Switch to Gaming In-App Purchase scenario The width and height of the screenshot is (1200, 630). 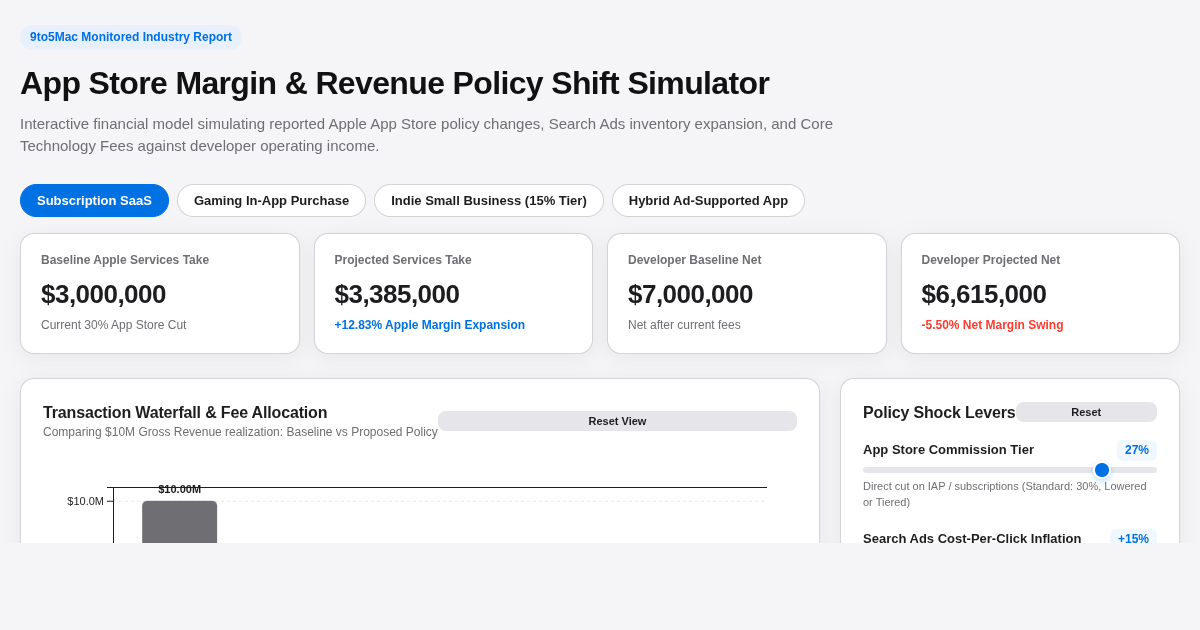271,200
